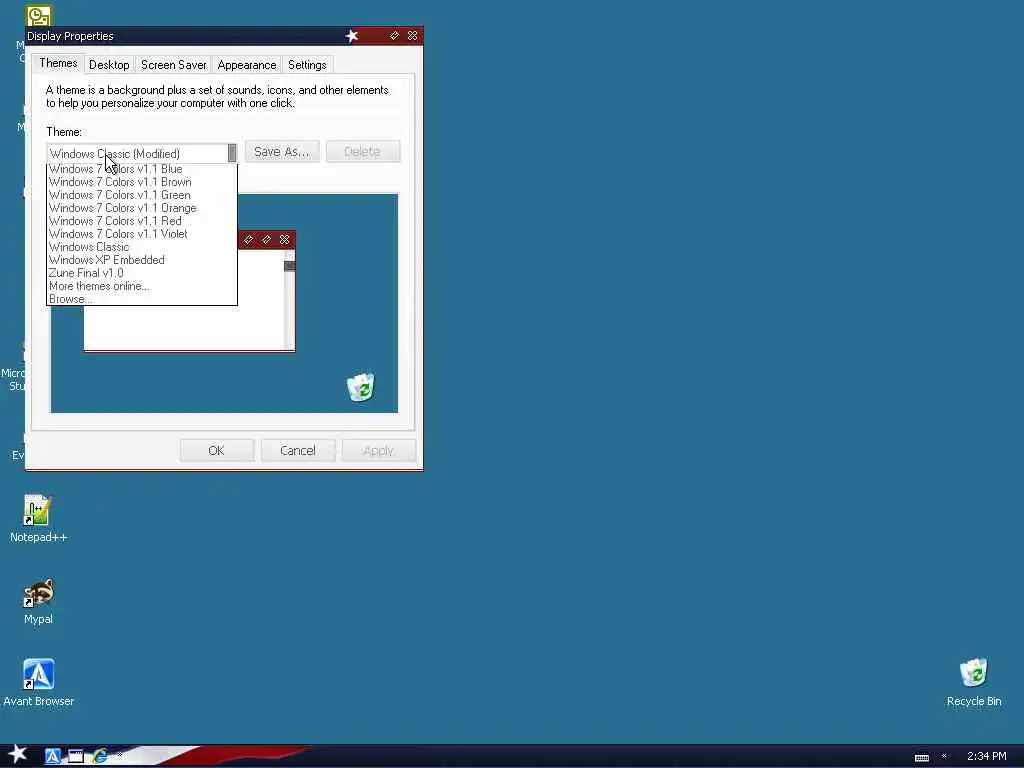Viewport: 1024px width, 768px height.
Task: Click the OK button
Action: [x=216, y=451]
